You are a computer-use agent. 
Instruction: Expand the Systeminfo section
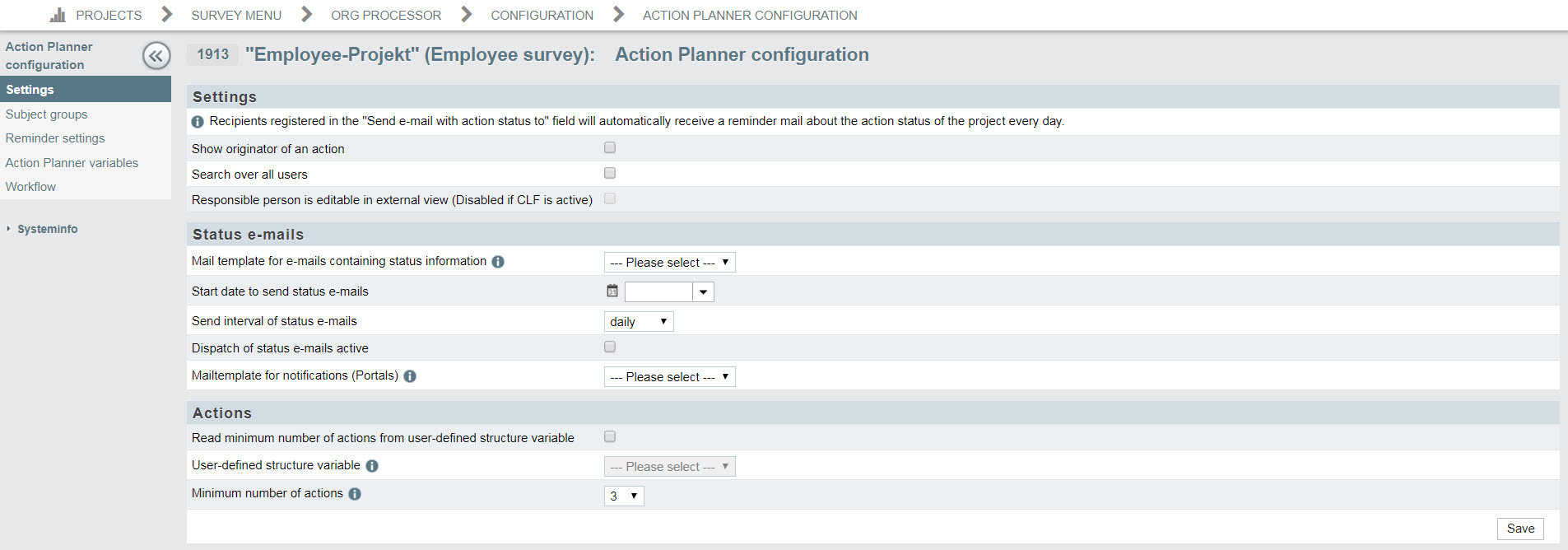tap(47, 229)
